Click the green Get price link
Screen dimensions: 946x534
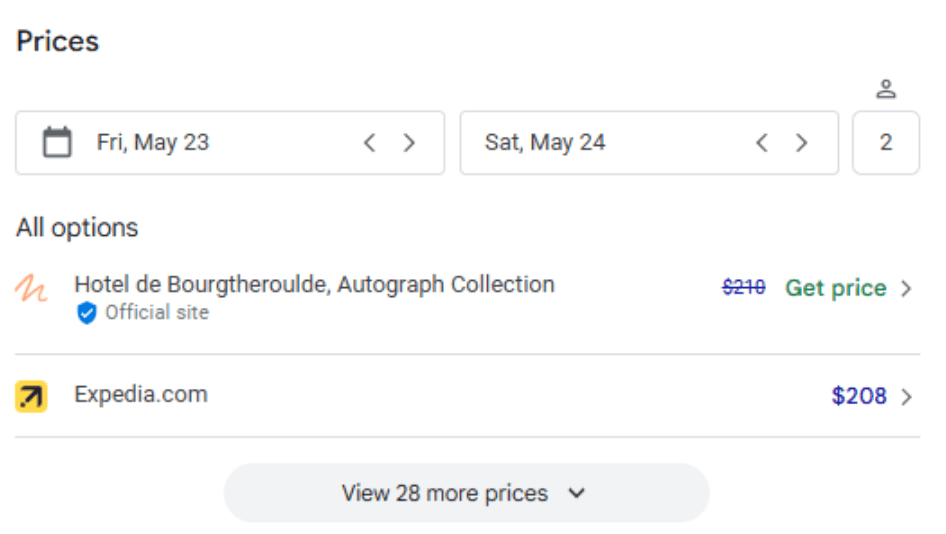click(x=836, y=288)
